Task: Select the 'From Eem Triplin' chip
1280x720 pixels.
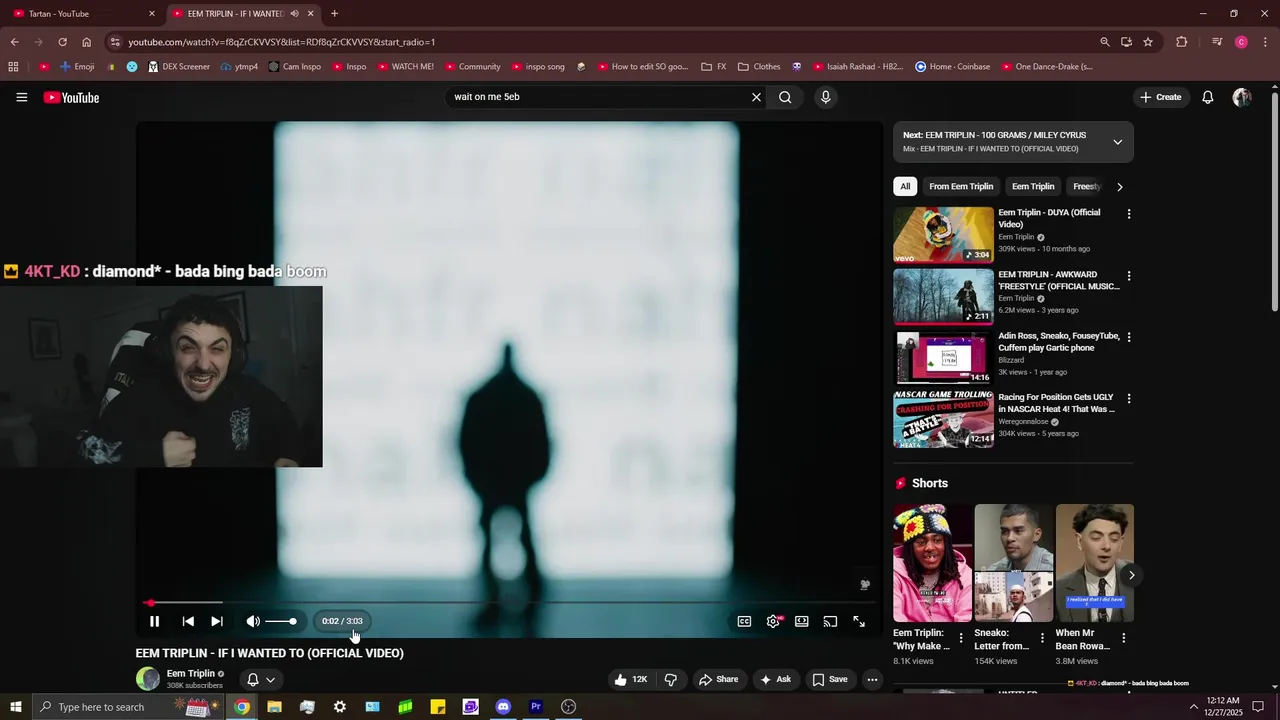Action: tap(961, 186)
